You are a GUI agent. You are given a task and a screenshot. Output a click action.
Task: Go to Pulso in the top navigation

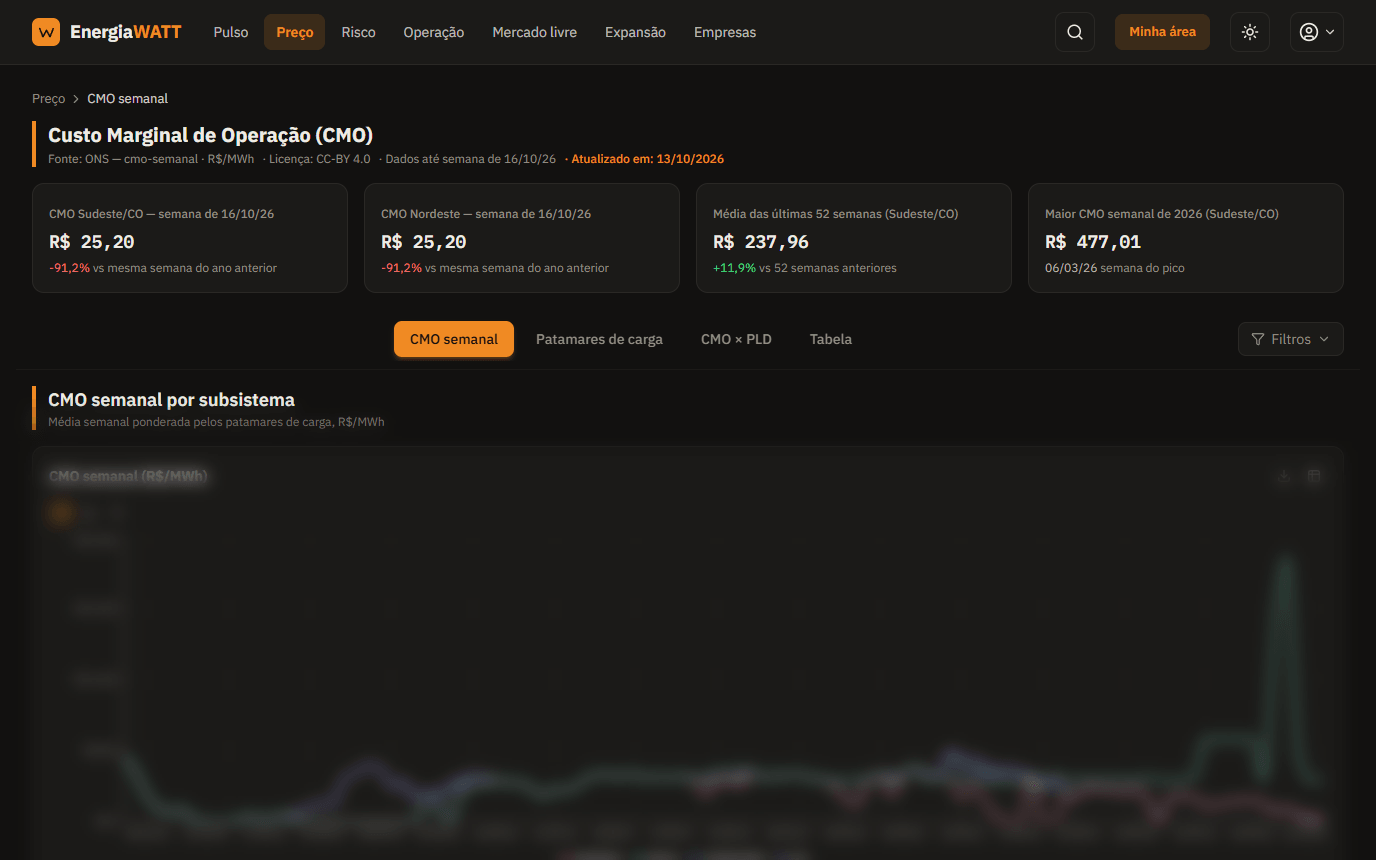[x=231, y=32]
